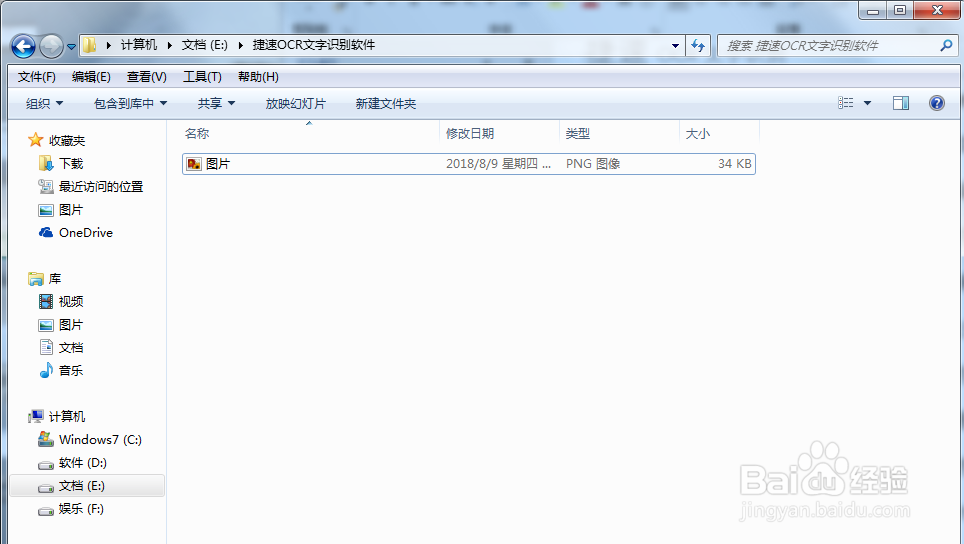The width and height of the screenshot is (964, 544).
Task: Click 放映幻灯片 button
Action: coord(296,103)
